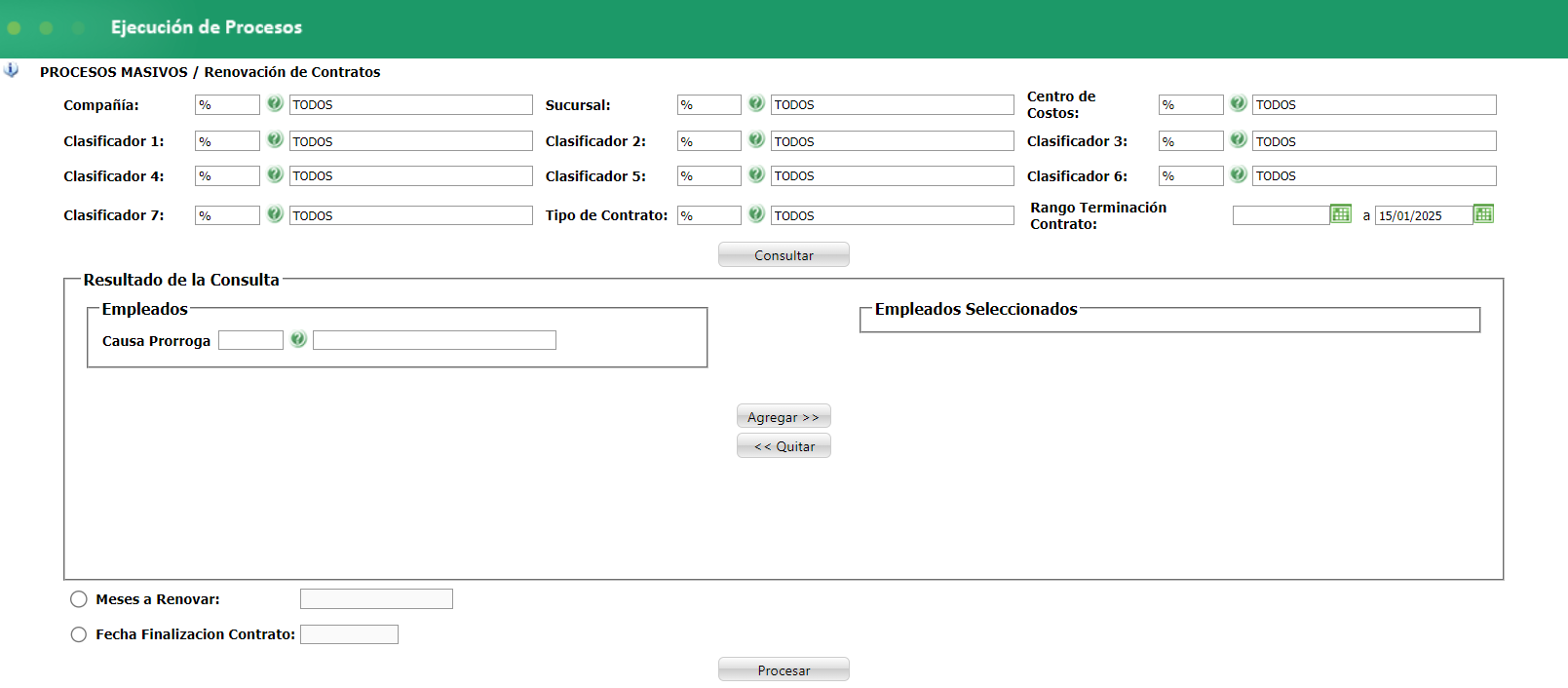Open lookup help icon for Centro de Costos
The width and height of the screenshot is (1568, 688).
pyautogui.click(x=1238, y=103)
